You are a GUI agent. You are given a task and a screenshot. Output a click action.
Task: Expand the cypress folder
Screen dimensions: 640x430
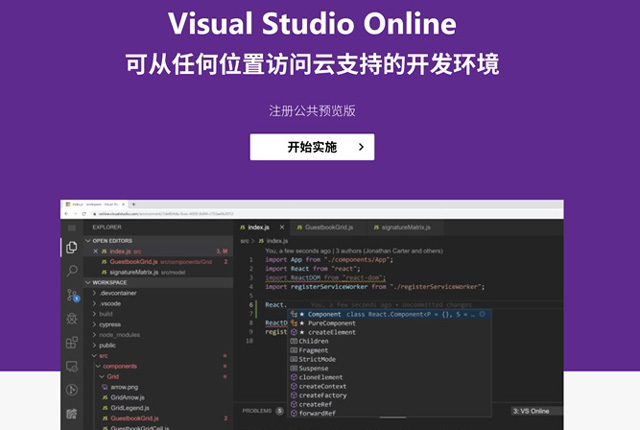158,324
